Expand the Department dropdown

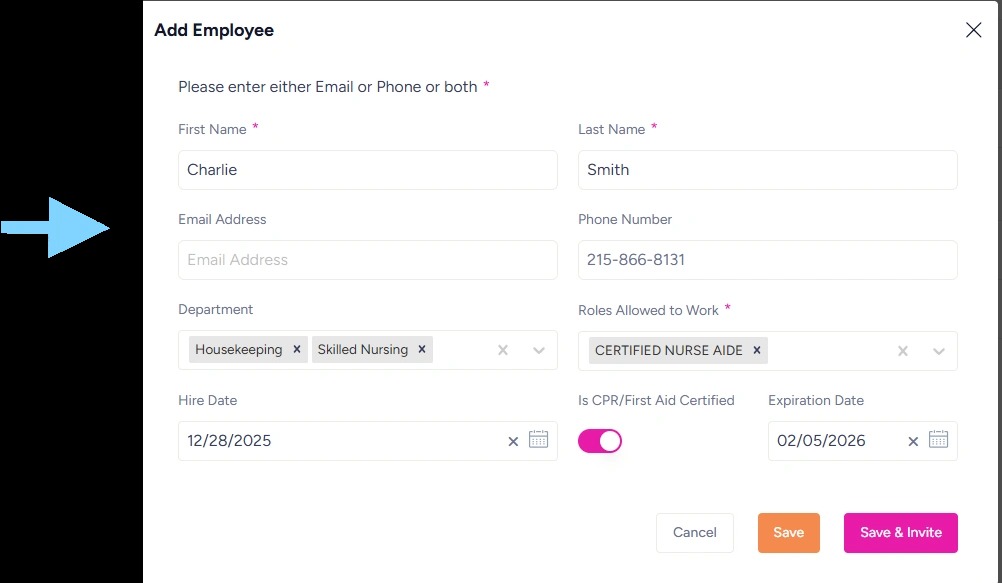click(x=539, y=351)
